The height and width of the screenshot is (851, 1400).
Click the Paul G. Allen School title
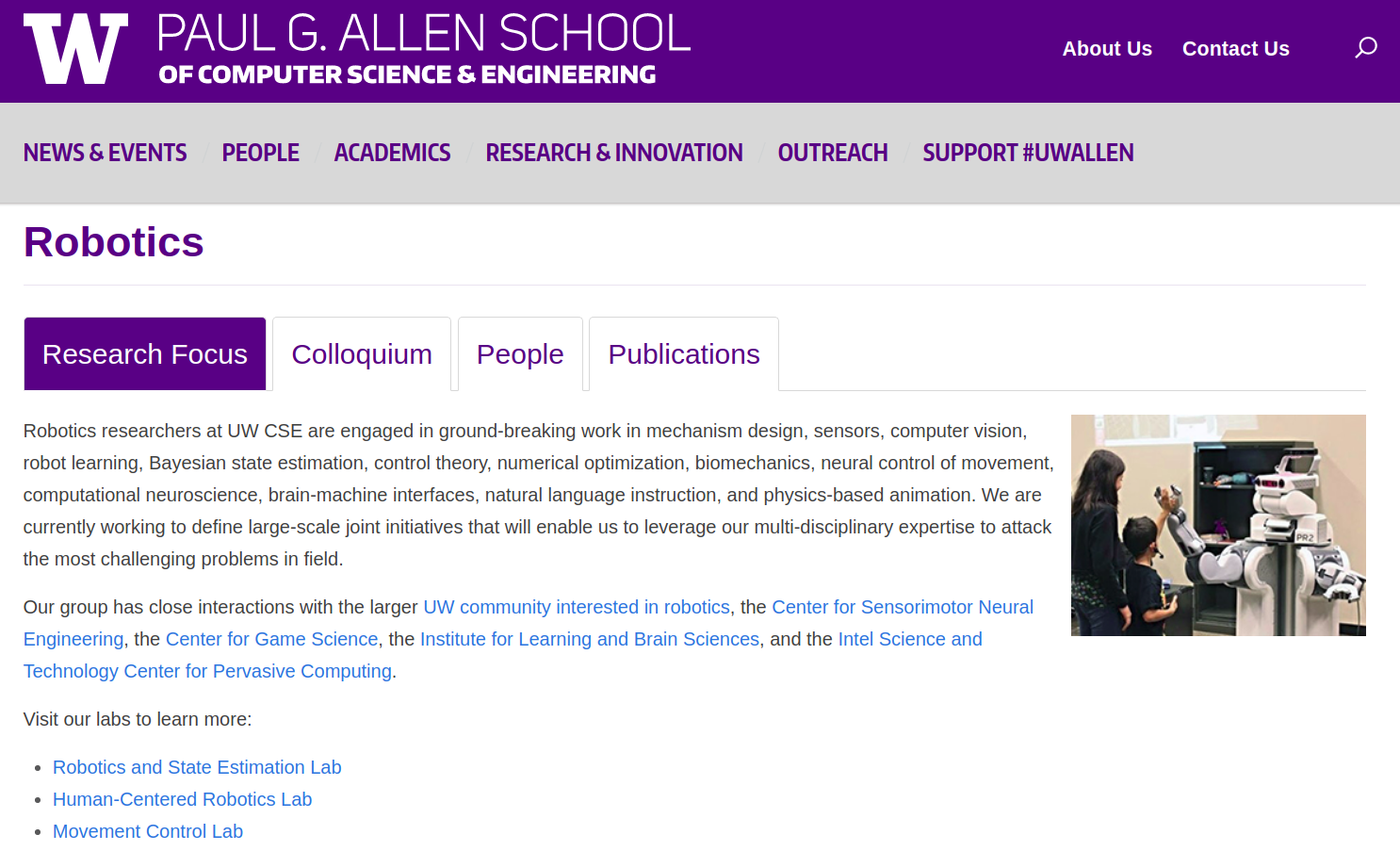pos(424,49)
